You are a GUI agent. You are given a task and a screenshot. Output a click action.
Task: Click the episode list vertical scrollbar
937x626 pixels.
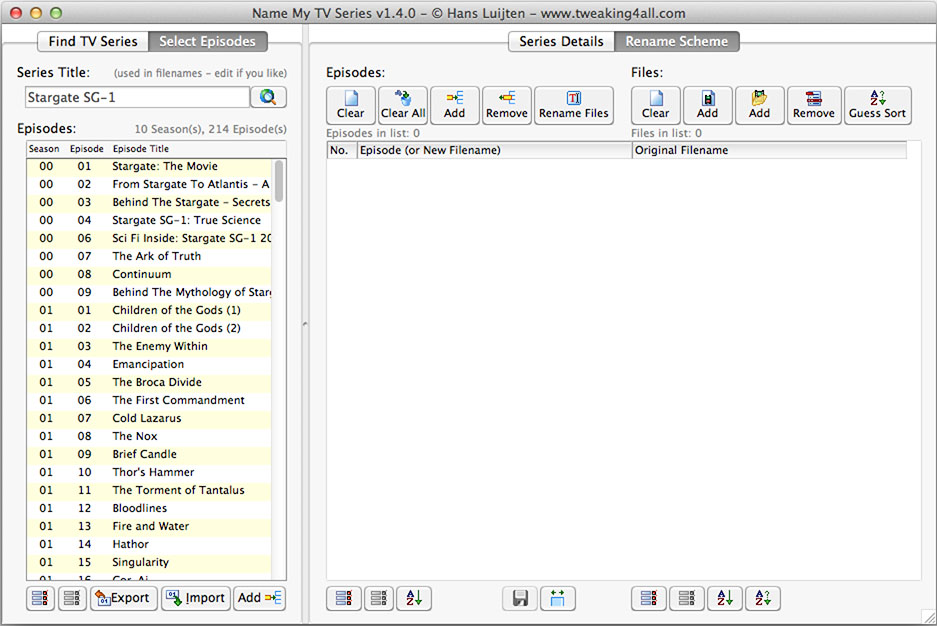click(279, 181)
